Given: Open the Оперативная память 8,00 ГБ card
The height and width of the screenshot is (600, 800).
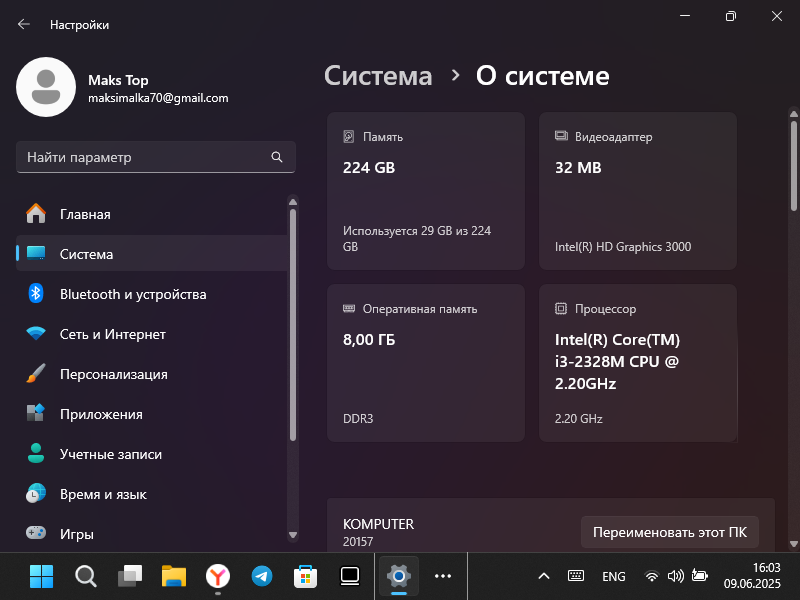Looking at the screenshot, I should [426, 363].
